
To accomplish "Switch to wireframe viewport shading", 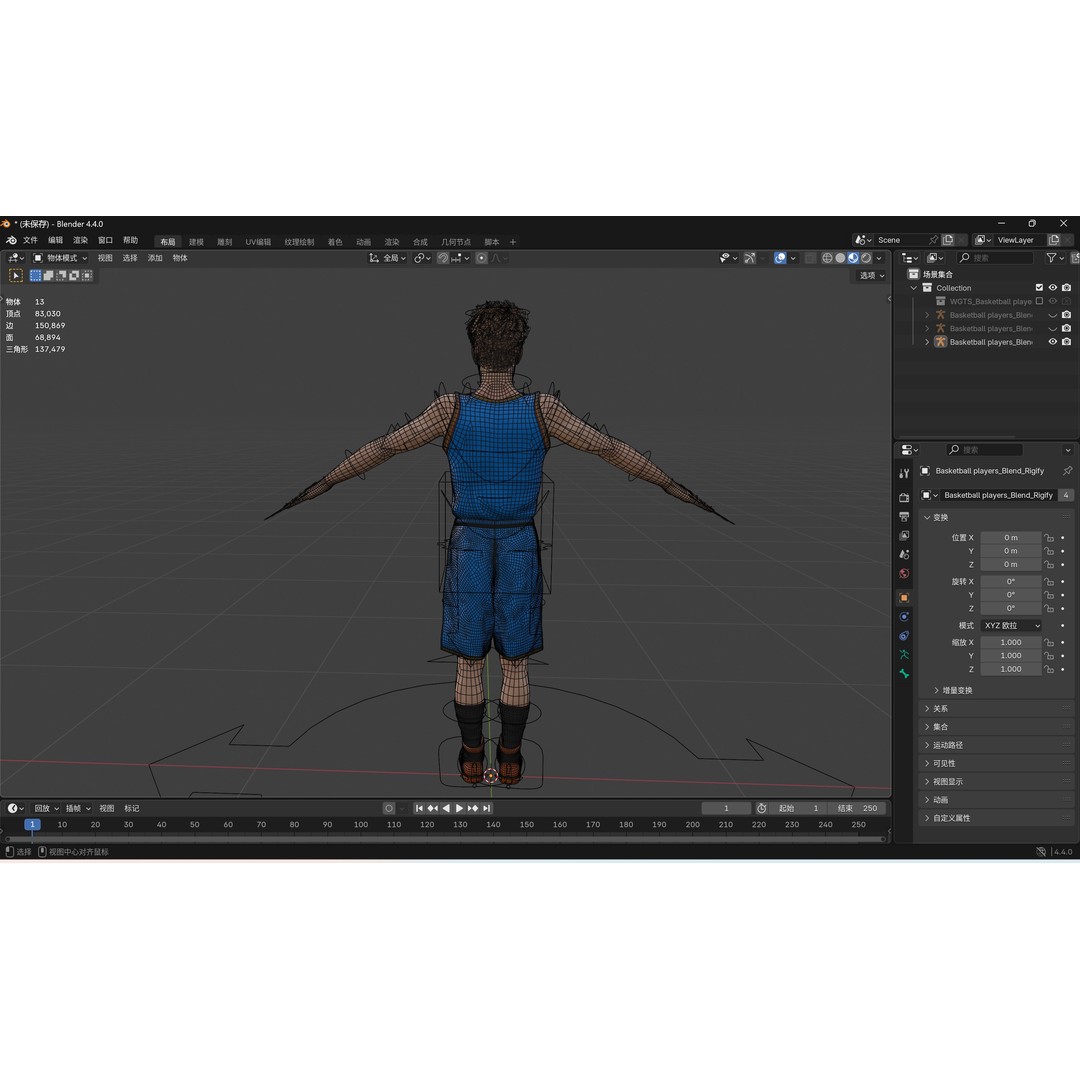I will click(x=827, y=258).
